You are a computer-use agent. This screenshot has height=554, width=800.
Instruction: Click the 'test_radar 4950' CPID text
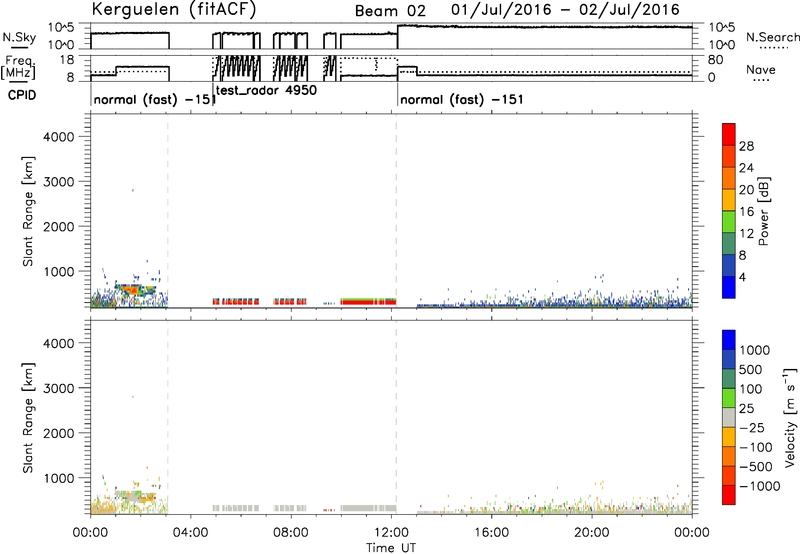(x=266, y=90)
